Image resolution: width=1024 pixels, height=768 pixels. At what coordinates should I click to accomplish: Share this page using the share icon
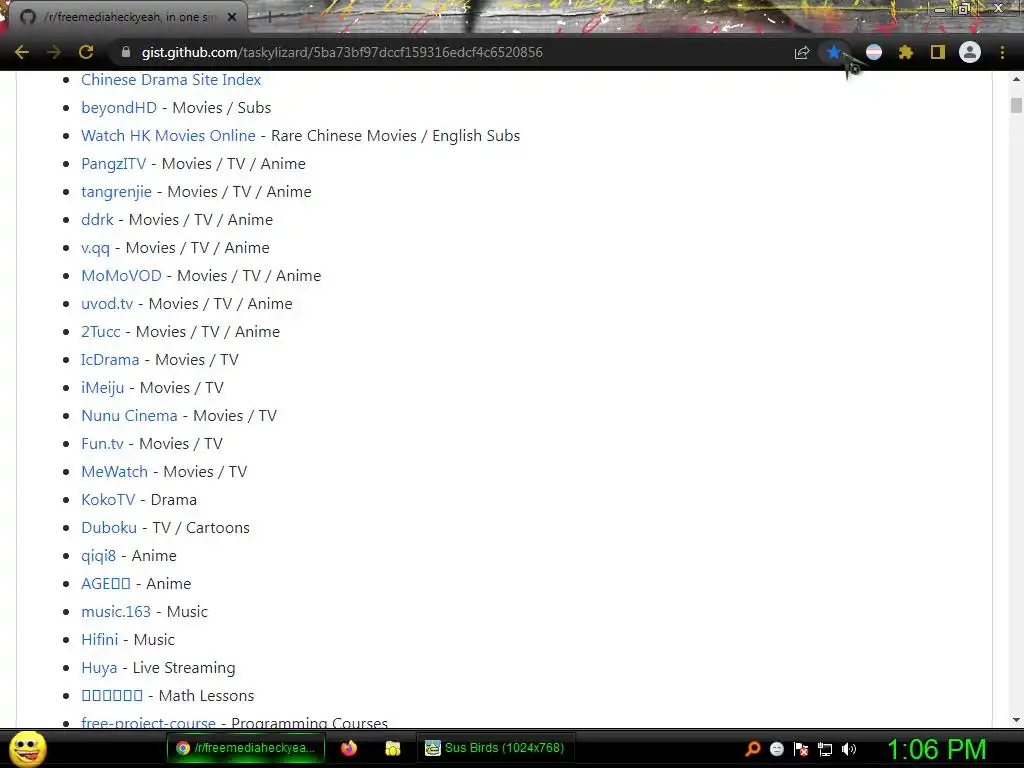click(x=801, y=52)
